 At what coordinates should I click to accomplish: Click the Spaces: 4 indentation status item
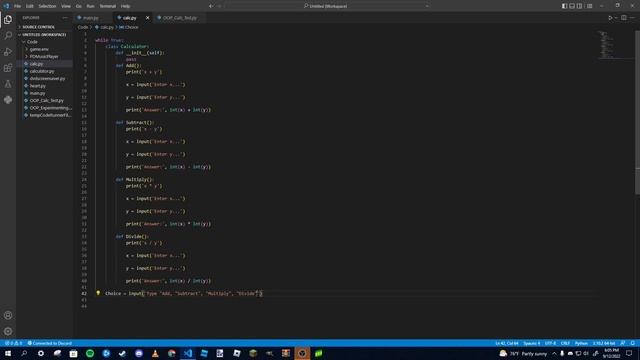531,343
